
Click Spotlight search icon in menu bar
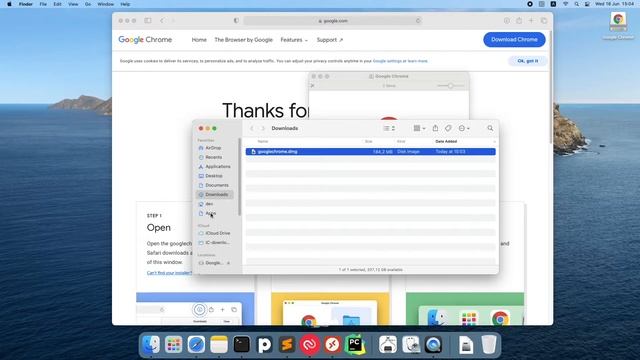tap(576, 4)
